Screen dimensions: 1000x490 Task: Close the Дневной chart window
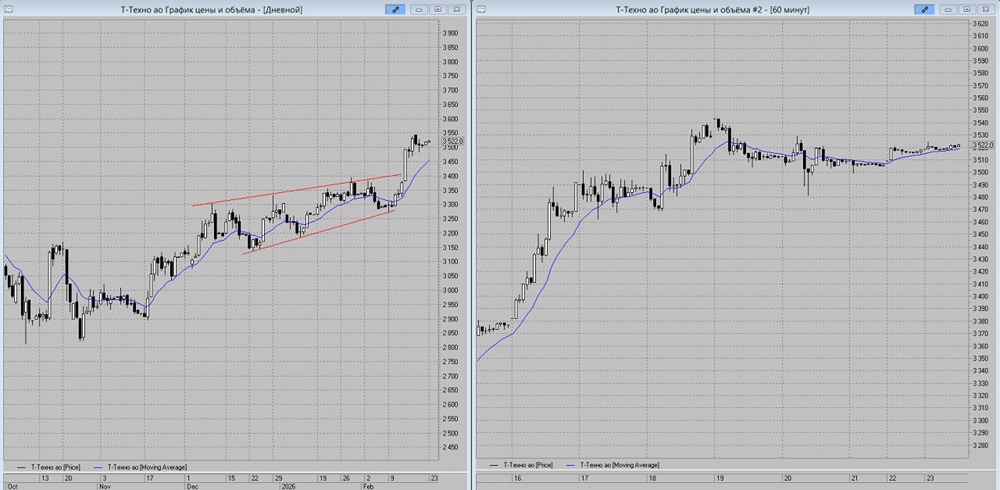point(457,9)
